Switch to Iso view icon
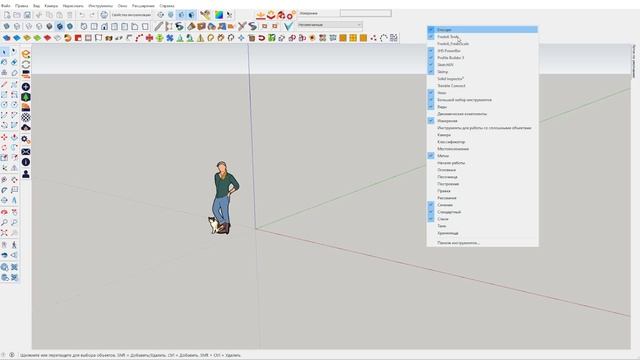Viewport: 640px width, 360px height. [84, 26]
